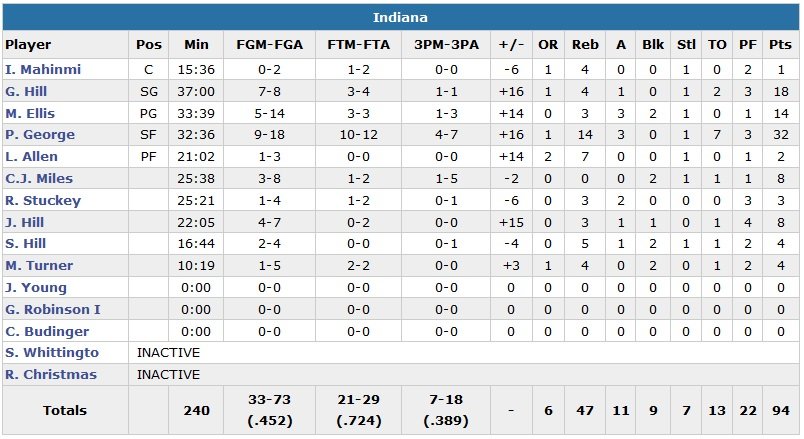Click G. Robinson I player name
The width and height of the screenshot is (804, 439).
(53, 310)
